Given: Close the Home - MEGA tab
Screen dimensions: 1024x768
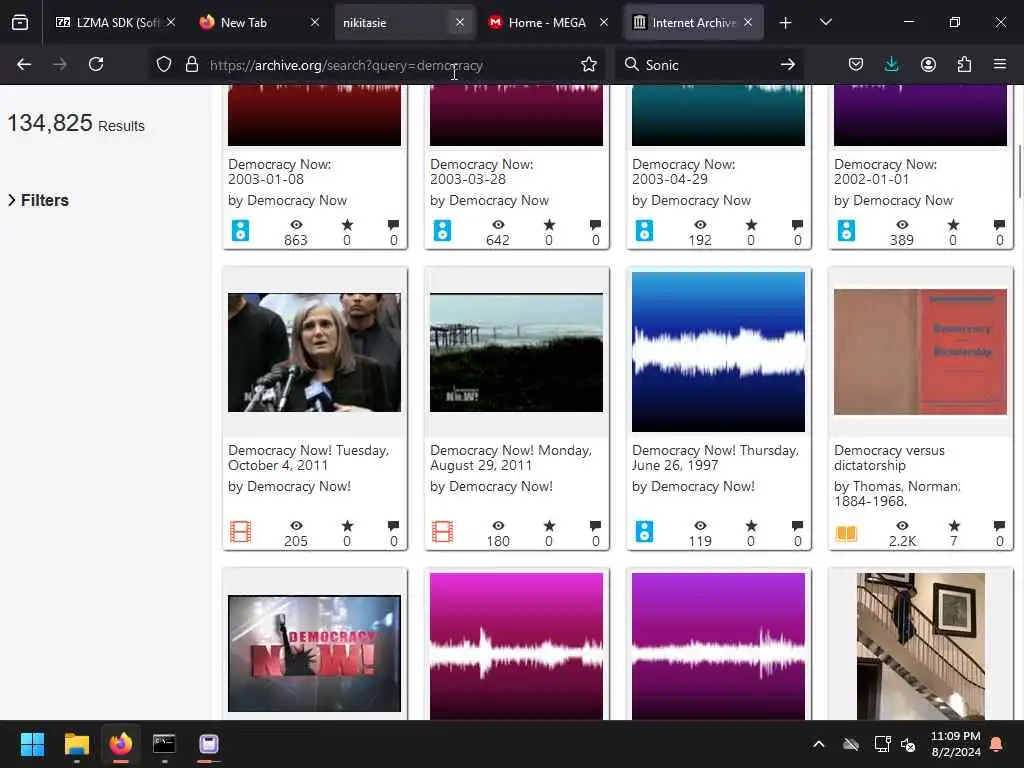Looking at the screenshot, I should tap(604, 23).
